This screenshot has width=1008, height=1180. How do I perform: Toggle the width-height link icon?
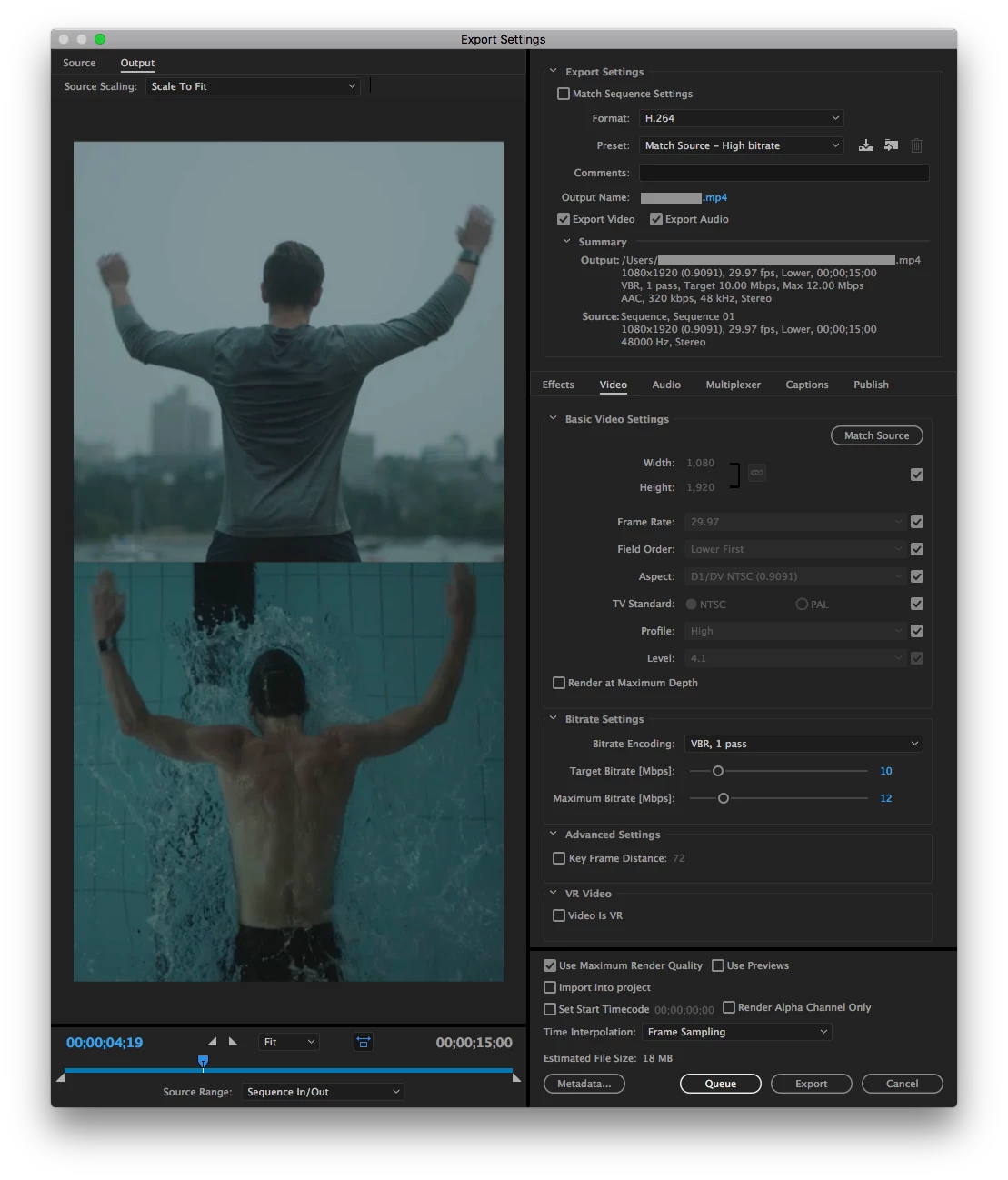757,473
